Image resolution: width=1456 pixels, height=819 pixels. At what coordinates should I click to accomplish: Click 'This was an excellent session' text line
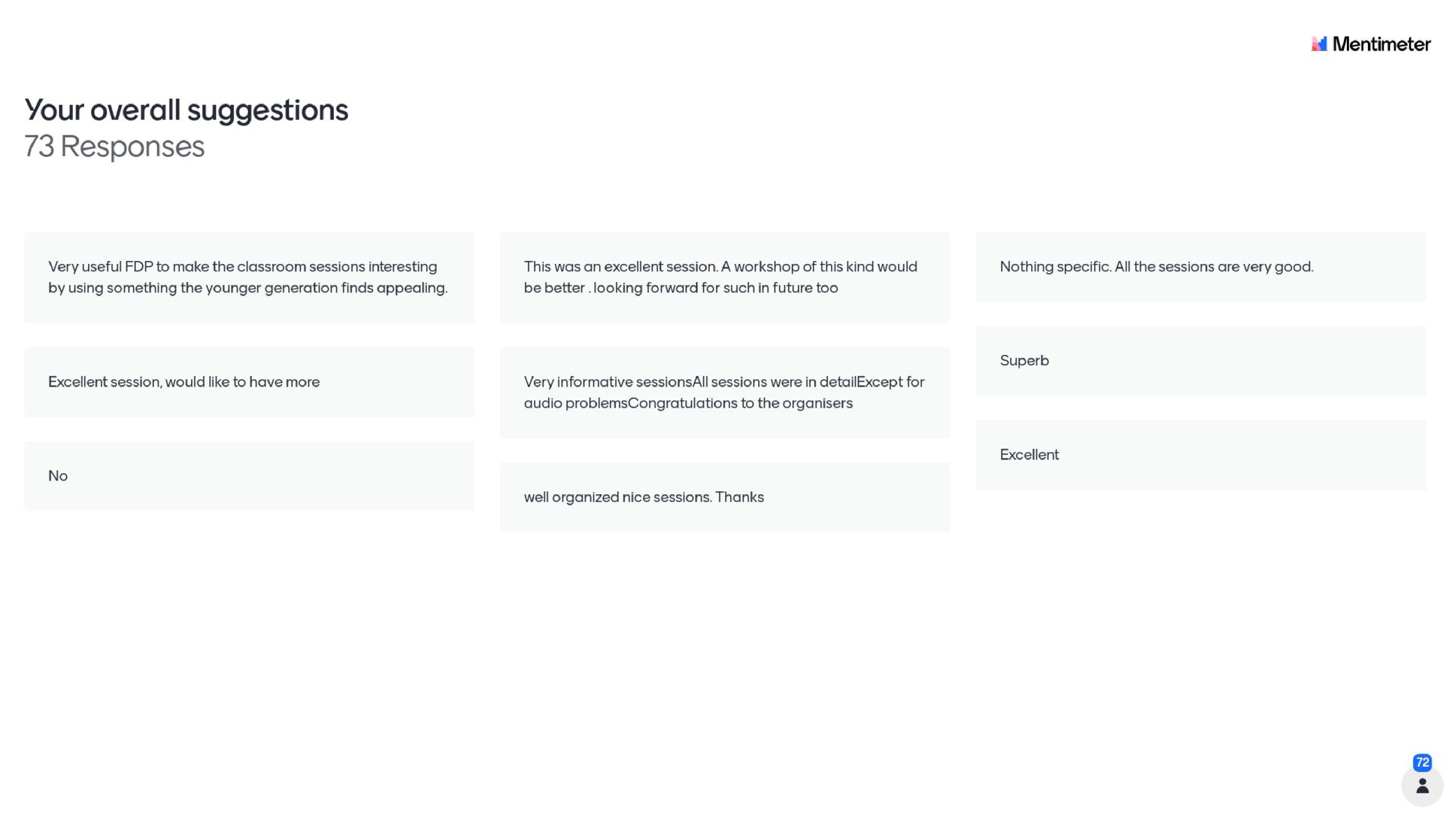point(720,267)
